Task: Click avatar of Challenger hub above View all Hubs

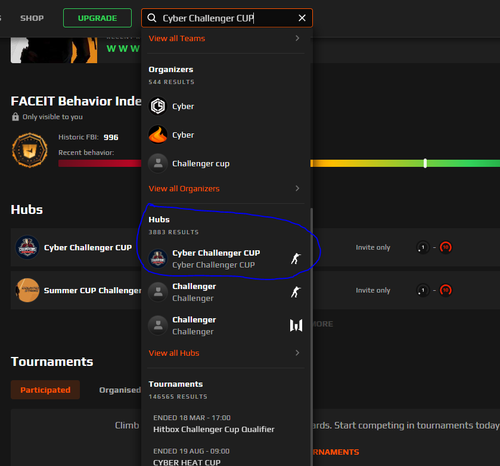Action: [158, 325]
